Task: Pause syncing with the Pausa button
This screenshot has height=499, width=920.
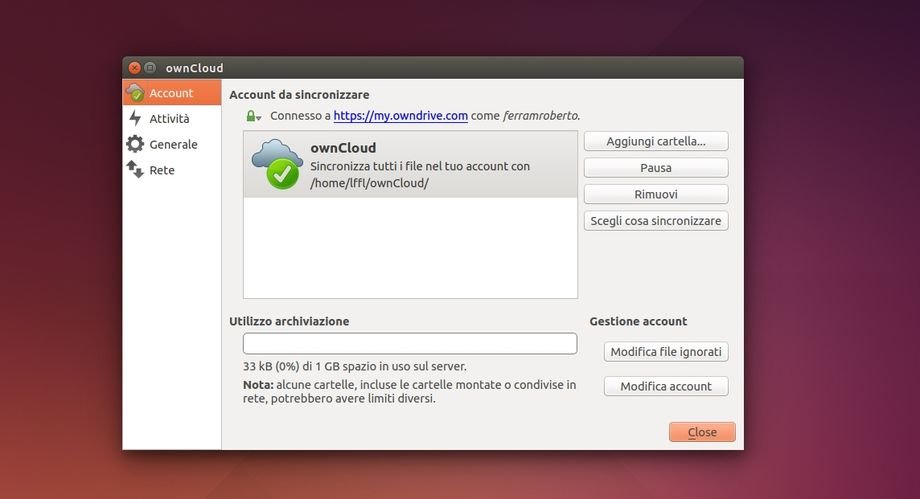Action: pyautogui.click(x=655, y=168)
